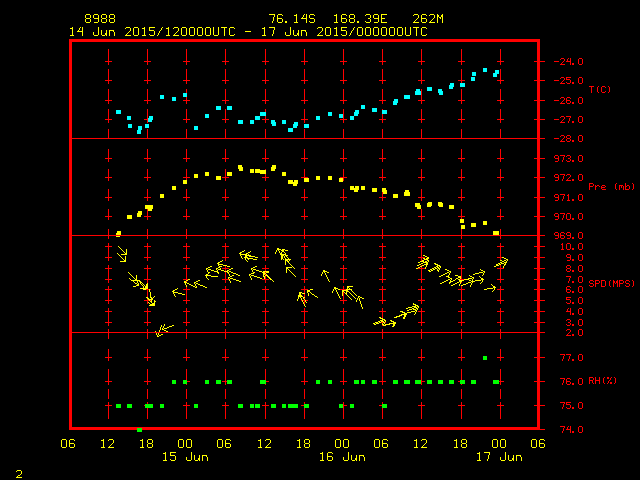
Task: Click the 971.0 pressure tick value
Action: (569, 197)
